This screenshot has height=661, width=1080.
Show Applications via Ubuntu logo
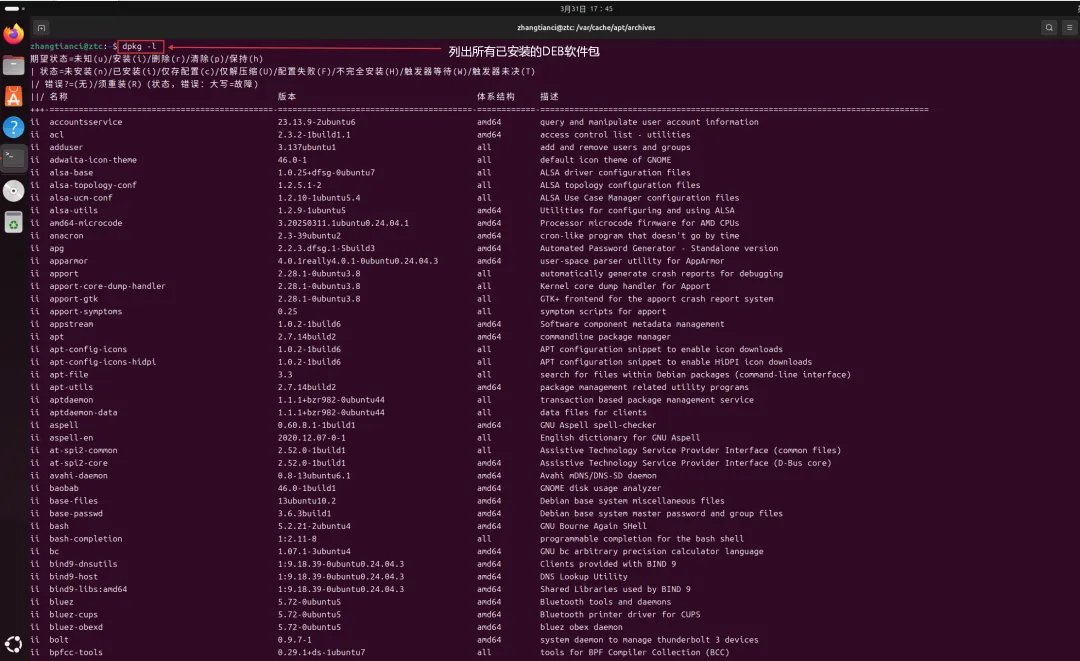point(14,644)
